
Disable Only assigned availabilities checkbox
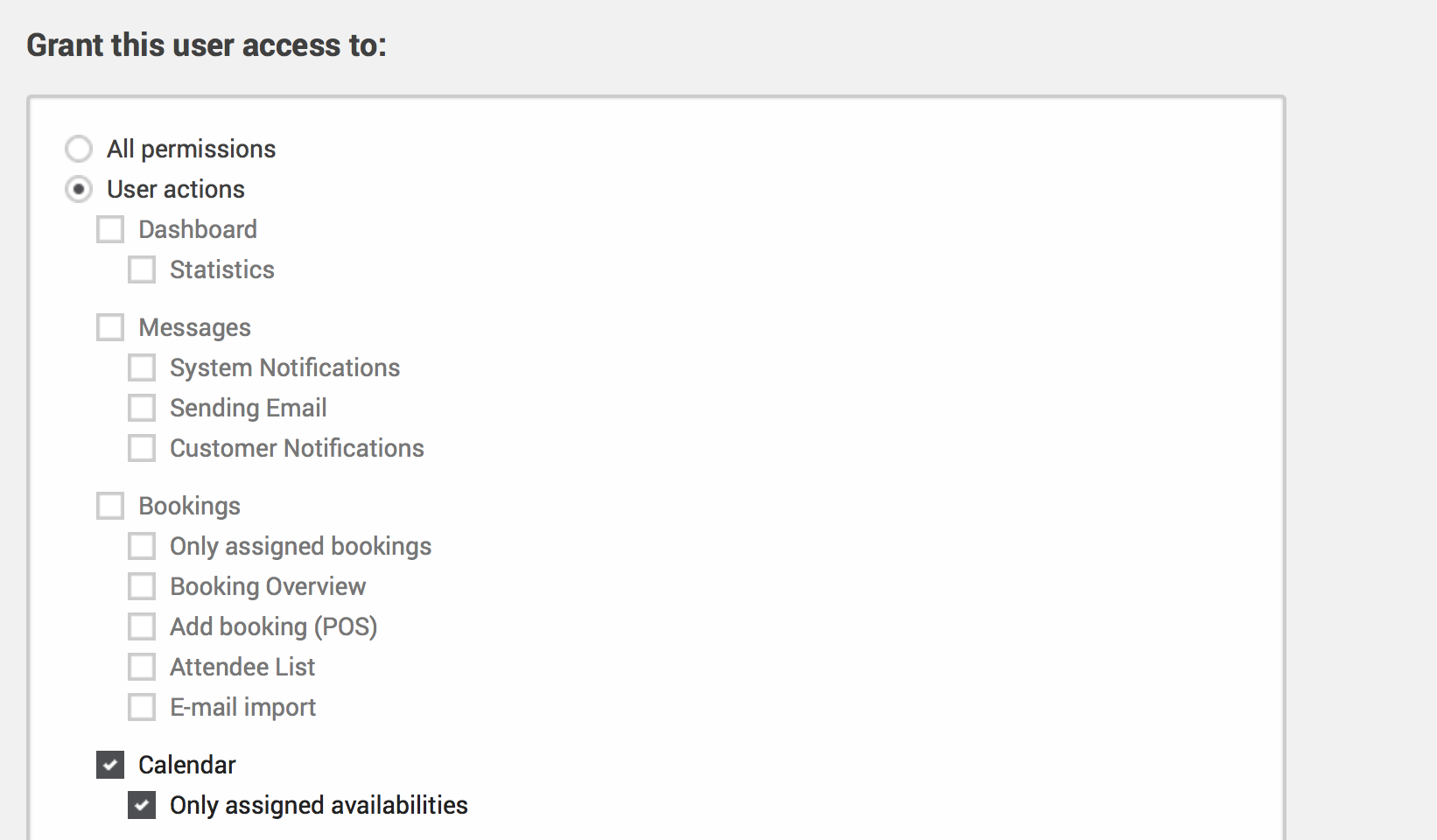(x=142, y=805)
